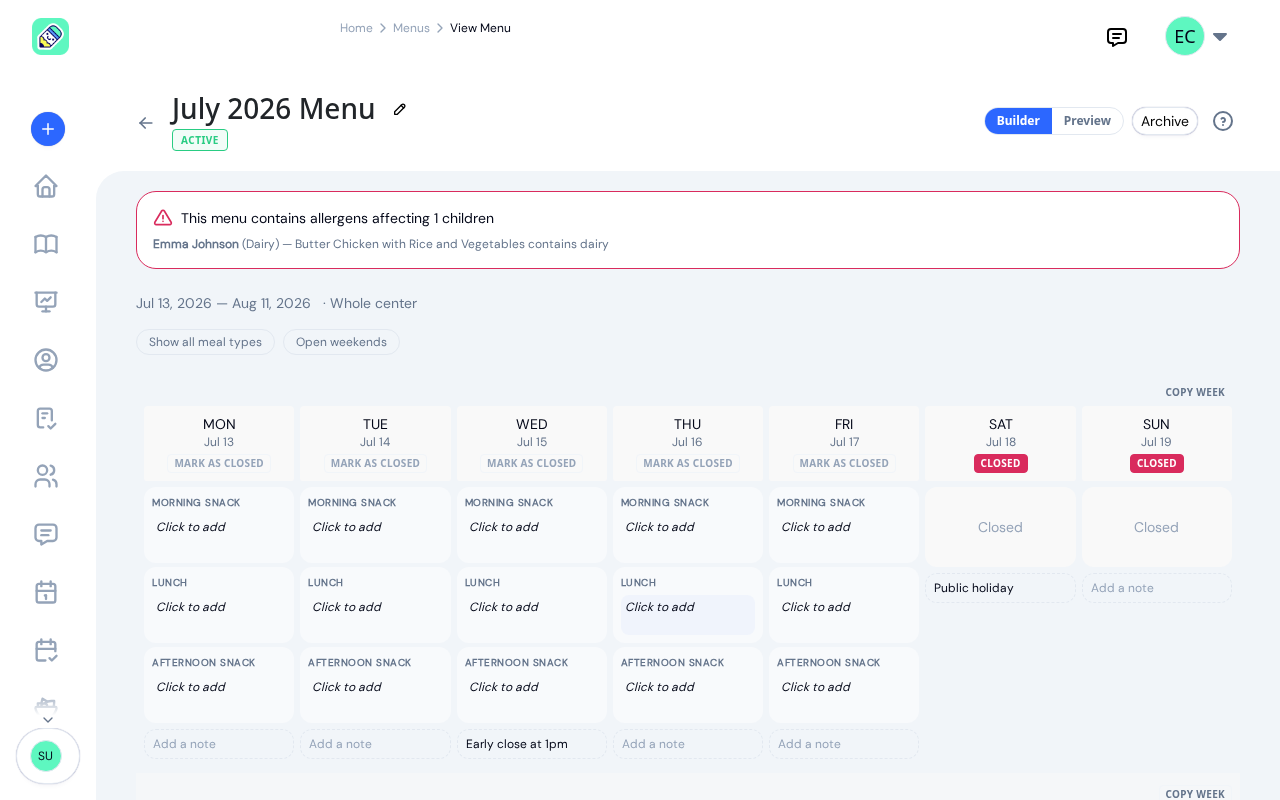Toggle the Open weekends chip
Image resolution: width=1280 pixels, height=800 pixels.
[x=341, y=342]
